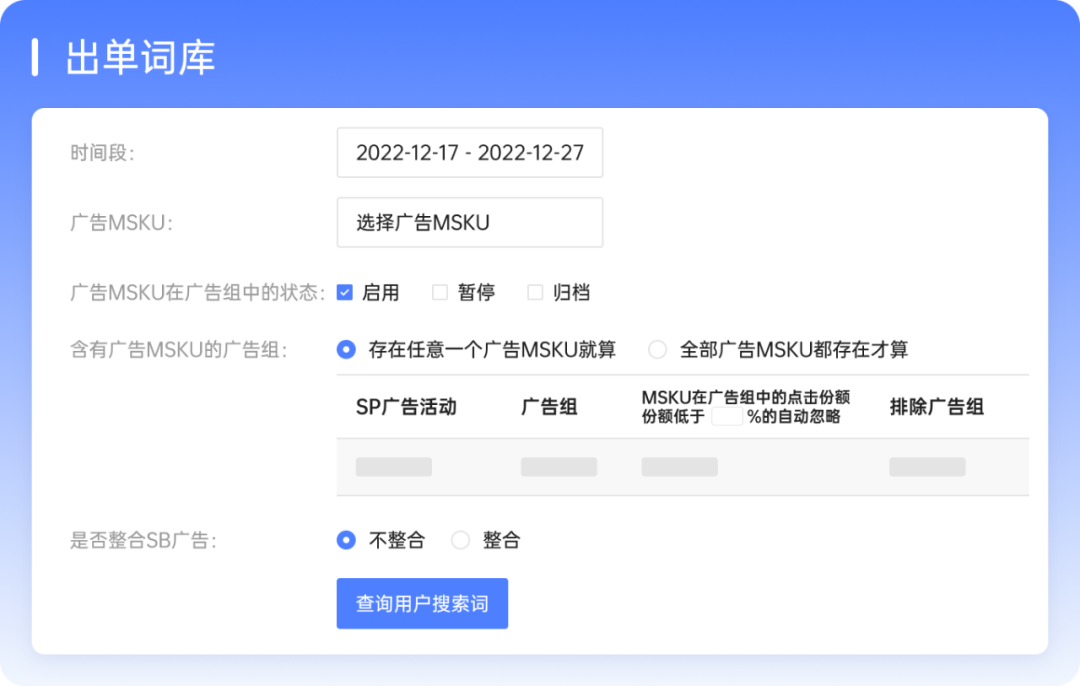Image resolution: width=1080 pixels, height=686 pixels.
Task: Select the 不整合 option for SB广告
Action: coord(345,539)
